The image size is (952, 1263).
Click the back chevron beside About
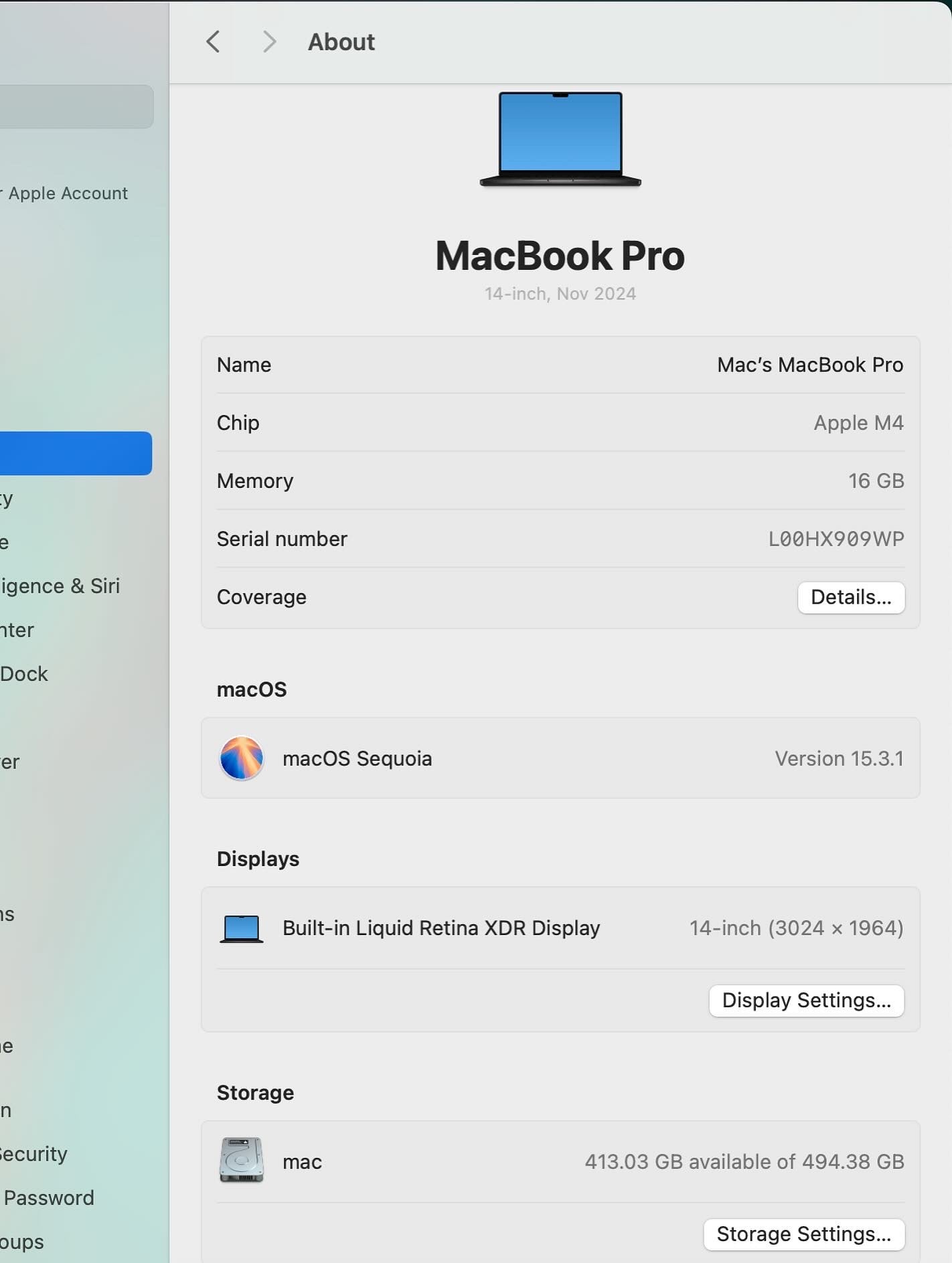click(213, 41)
